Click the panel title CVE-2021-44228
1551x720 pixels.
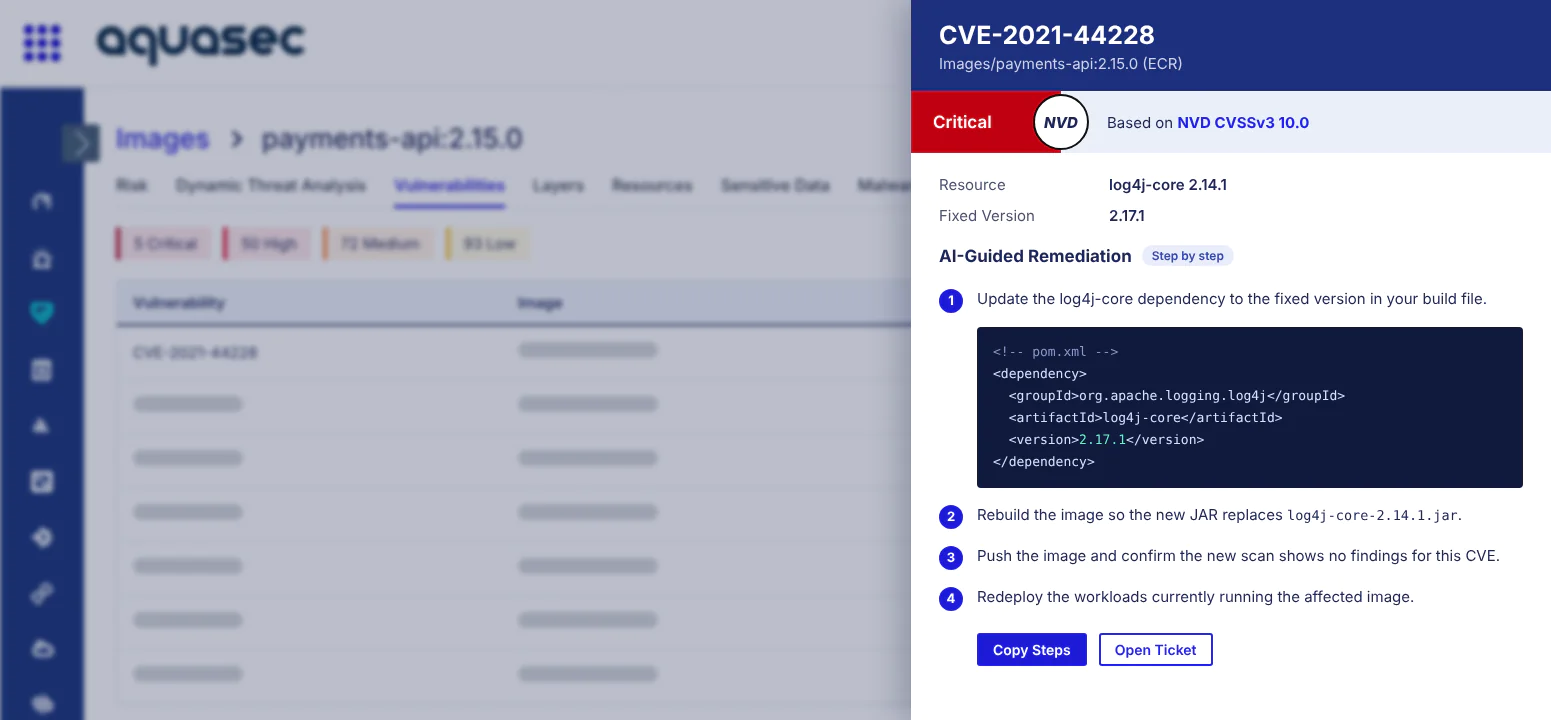[1047, 35]
